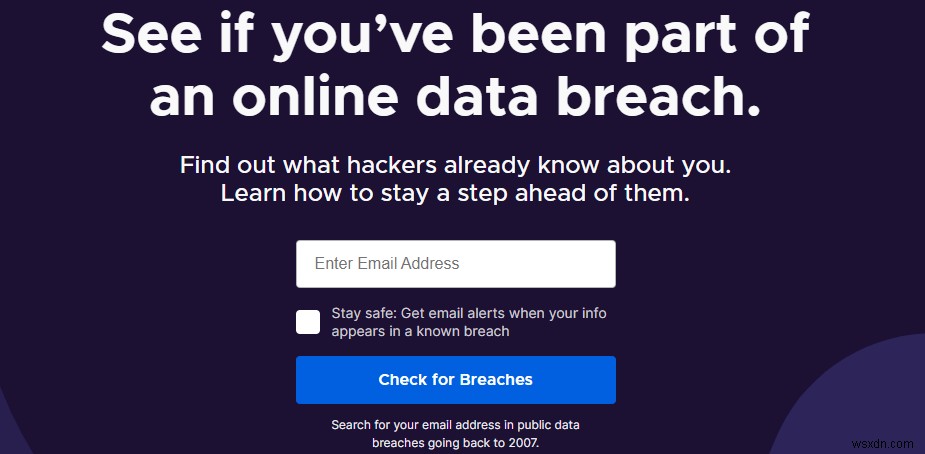This screenshot has width=925, height=454.
Task: Click the "an online data breach." heading line
Action: point(455,100)
